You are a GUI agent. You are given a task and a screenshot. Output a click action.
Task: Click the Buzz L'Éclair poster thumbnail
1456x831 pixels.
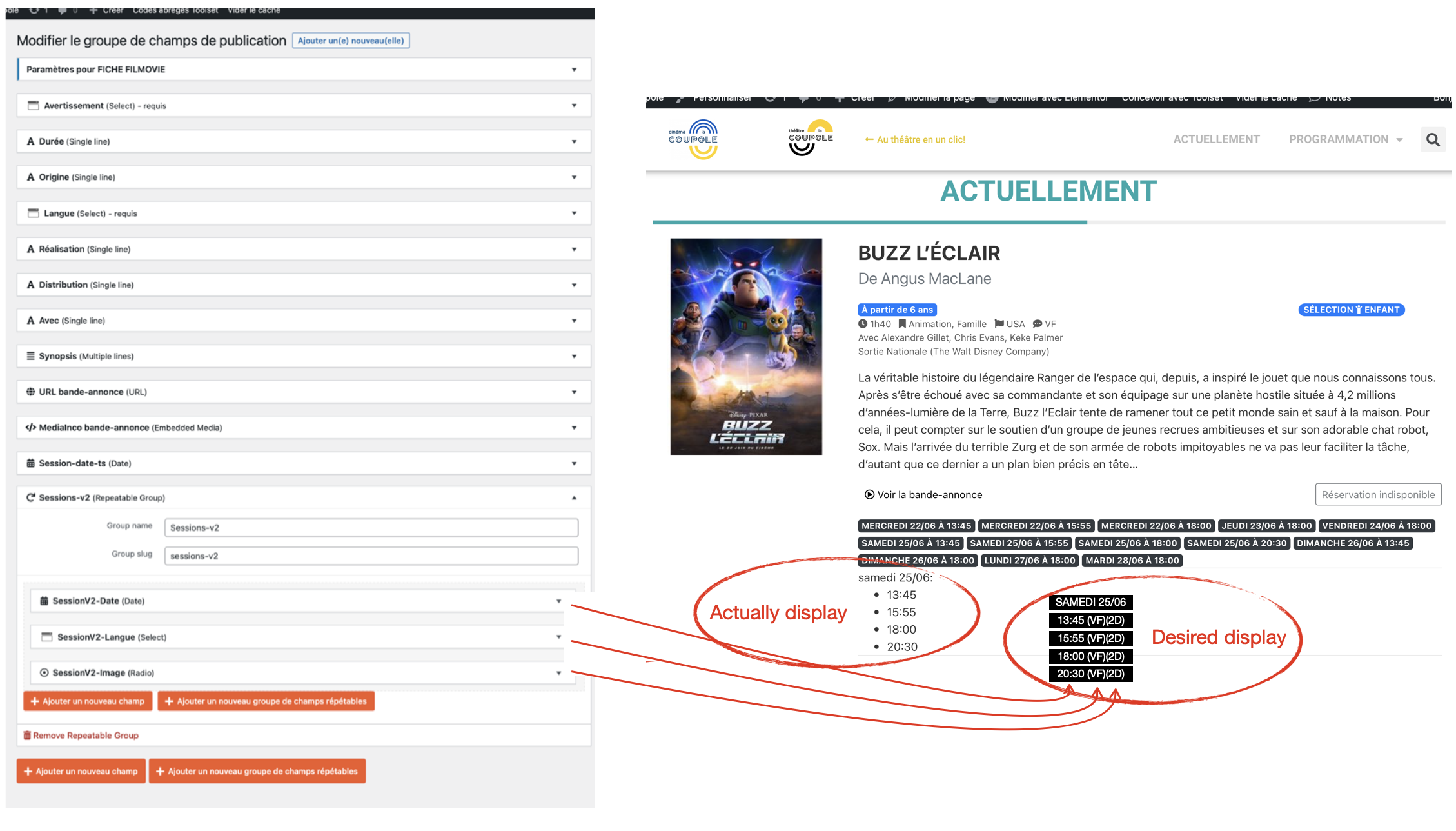click(746, 346)
